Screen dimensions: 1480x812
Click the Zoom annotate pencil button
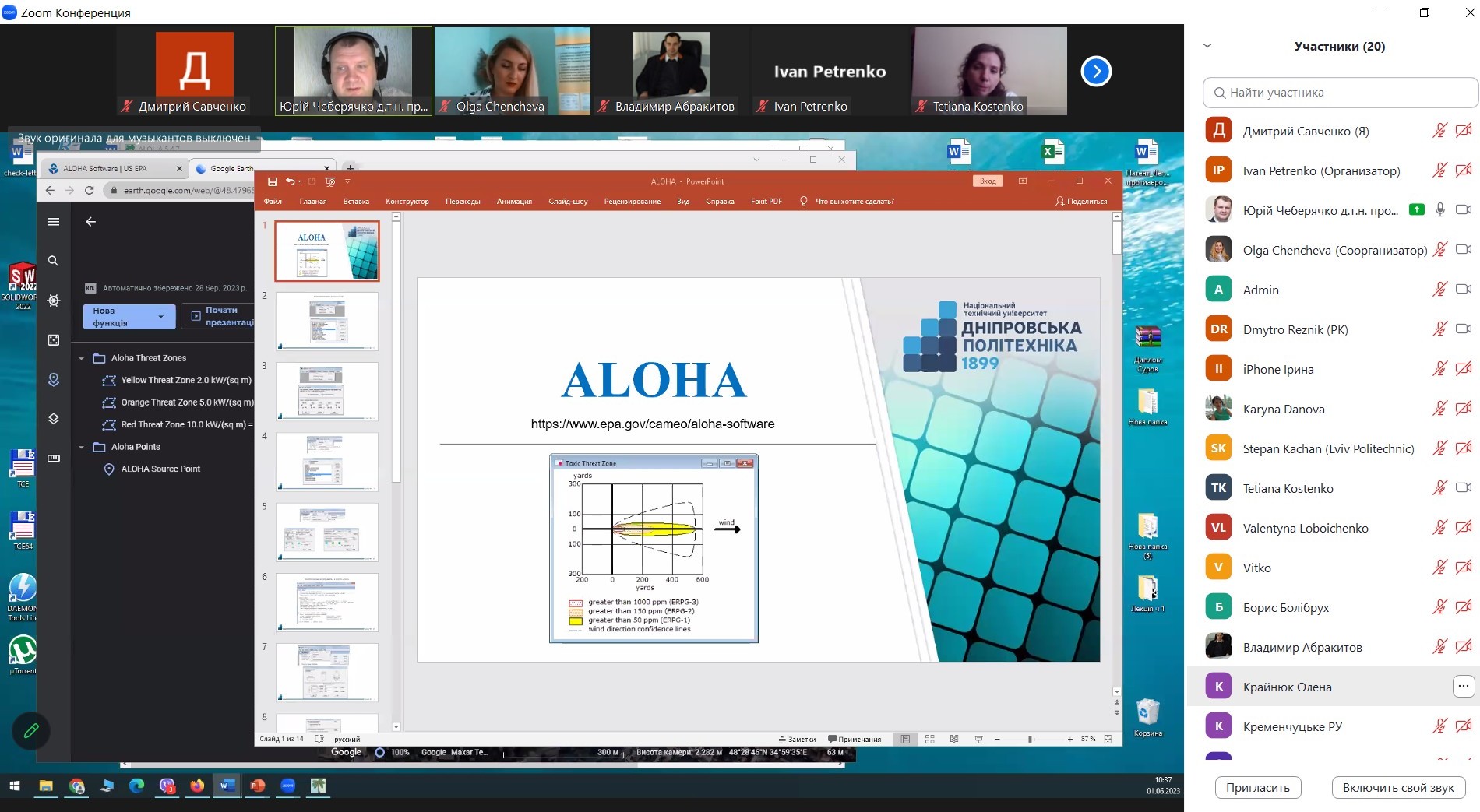[x=31, y=730]
